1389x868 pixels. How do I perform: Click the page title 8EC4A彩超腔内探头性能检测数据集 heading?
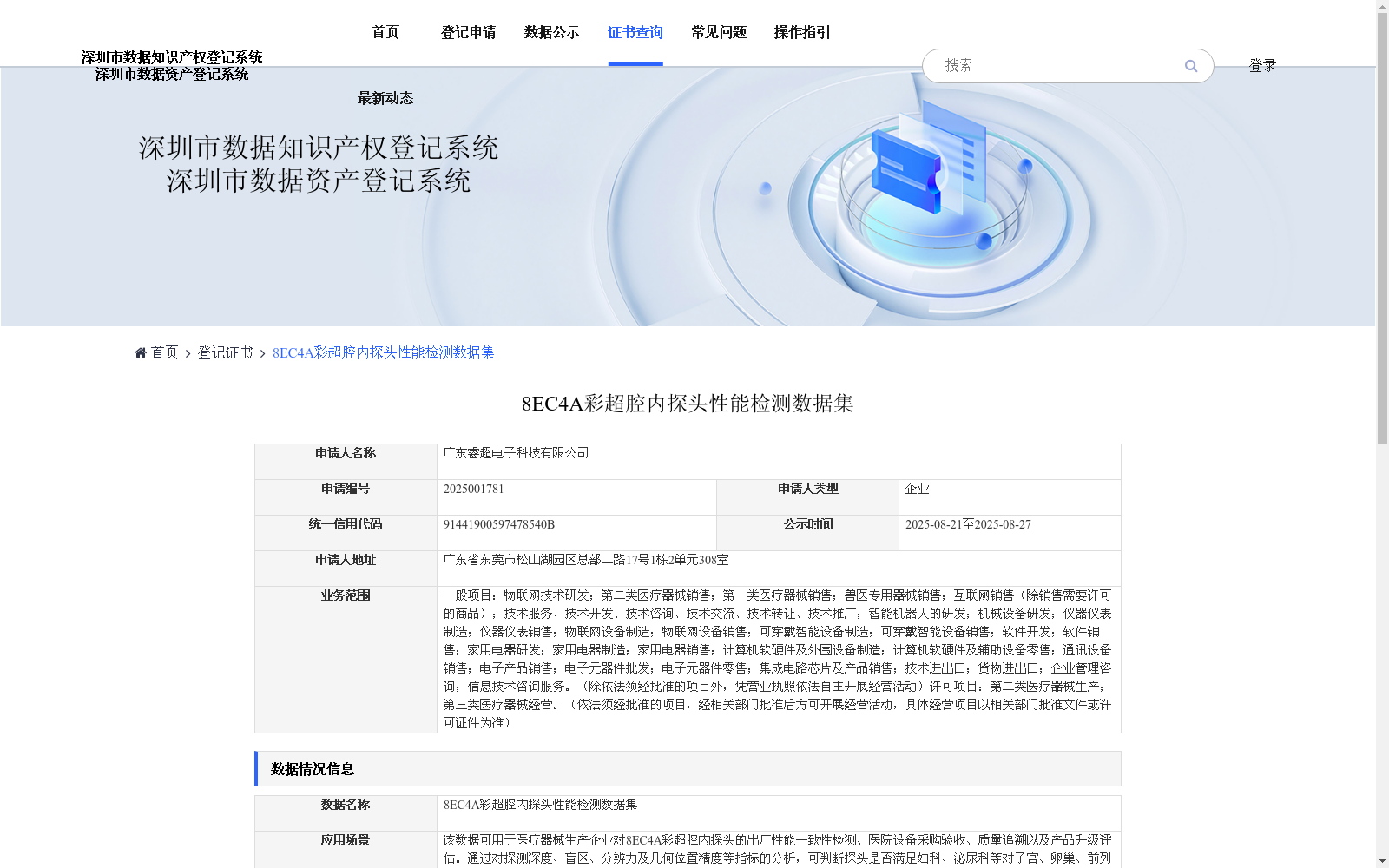[688, 404]
